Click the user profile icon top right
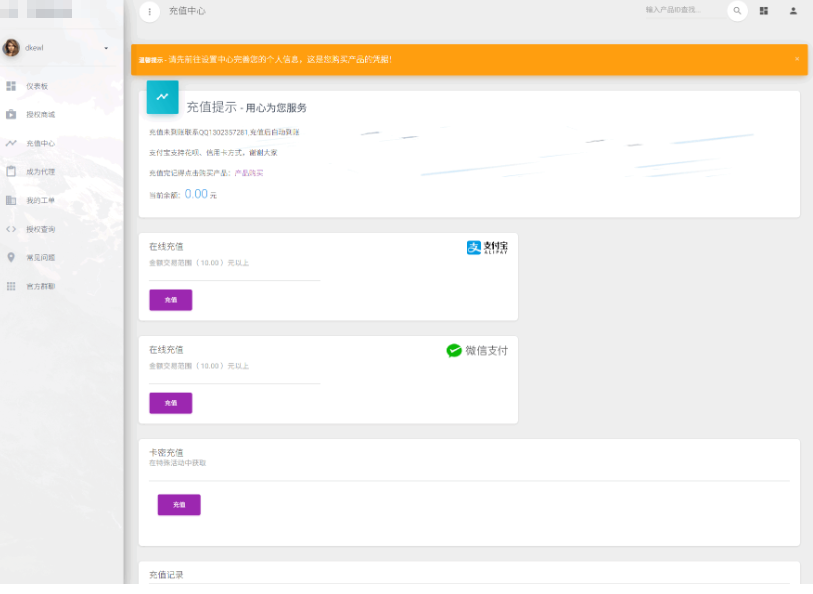The image size is (813, 594). pyautogui.click(x=795, y=11)
